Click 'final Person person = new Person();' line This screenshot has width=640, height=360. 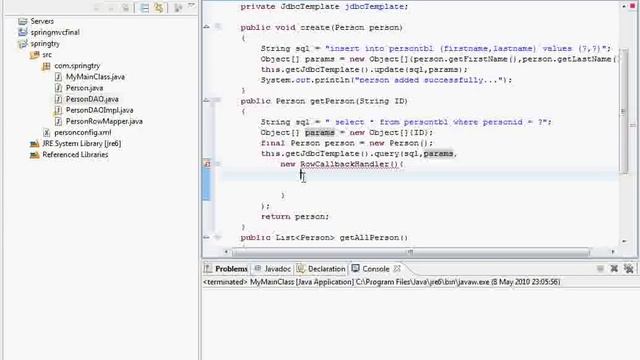tap(347, 143)
